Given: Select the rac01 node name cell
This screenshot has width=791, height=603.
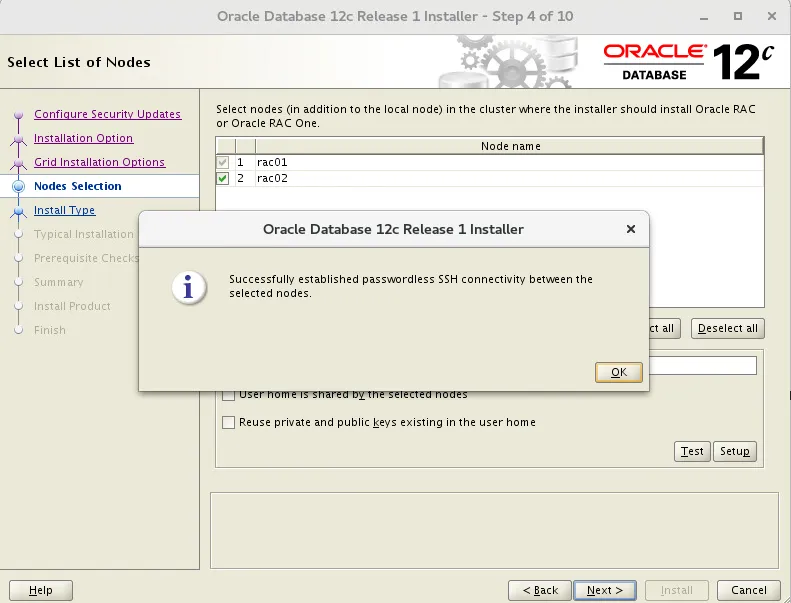Looking at the screenshot, I should (510, 162).
